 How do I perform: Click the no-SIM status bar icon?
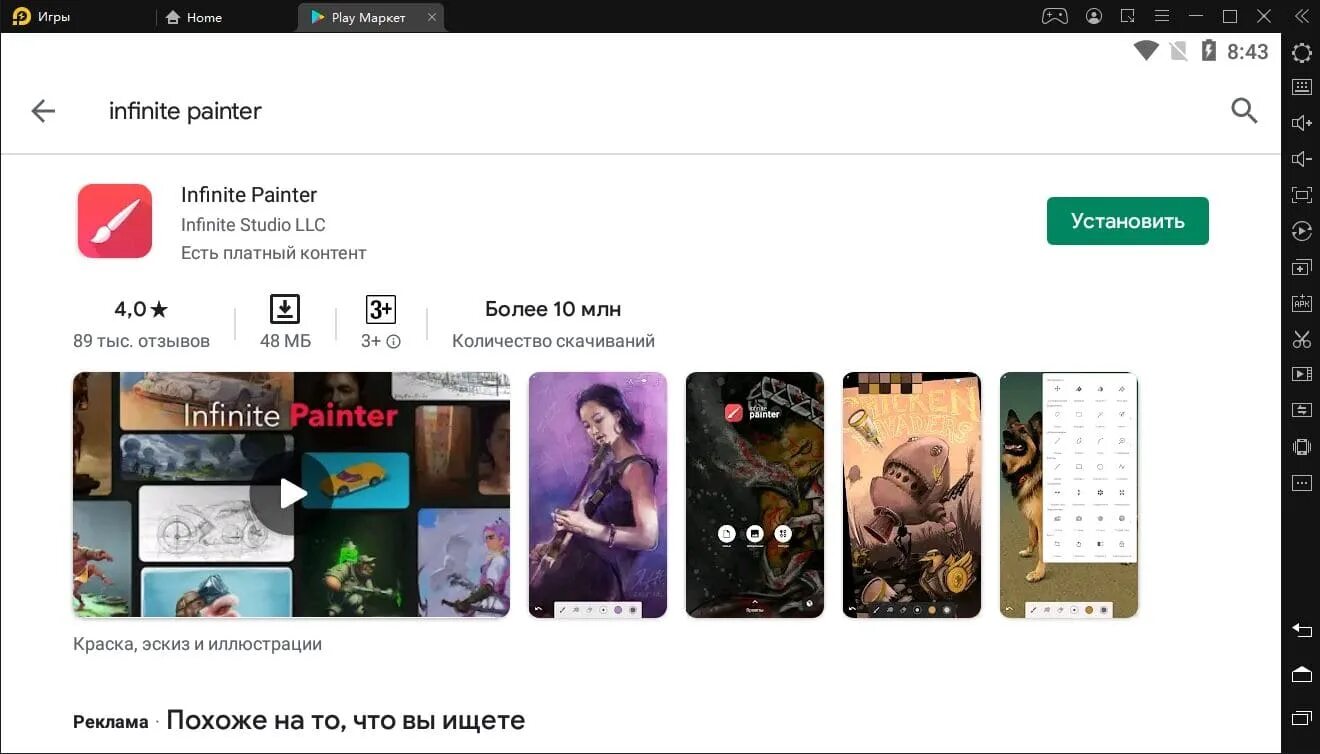tap(1178, 51)
